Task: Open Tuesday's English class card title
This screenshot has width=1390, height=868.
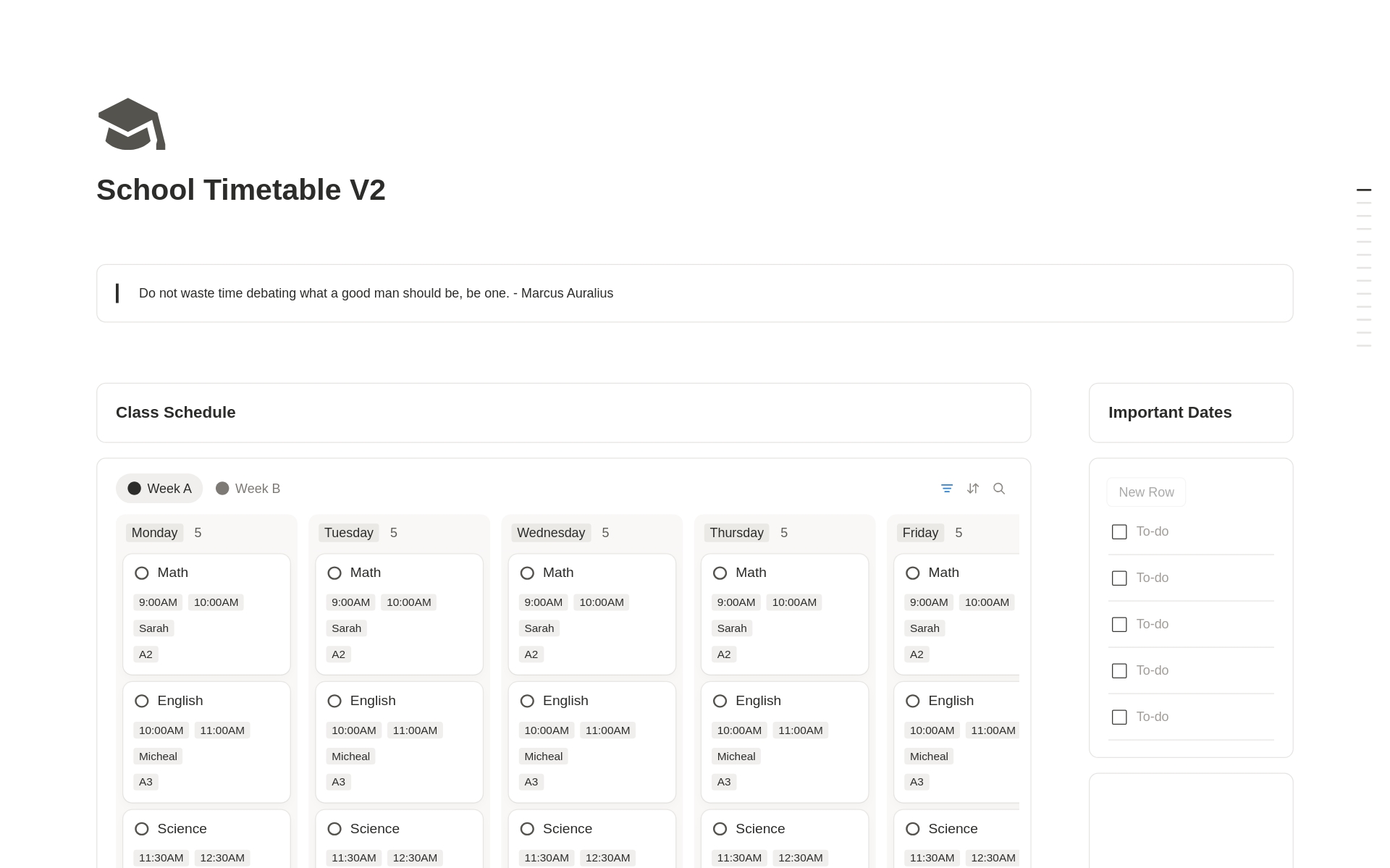Action: [x=373, y=701]
